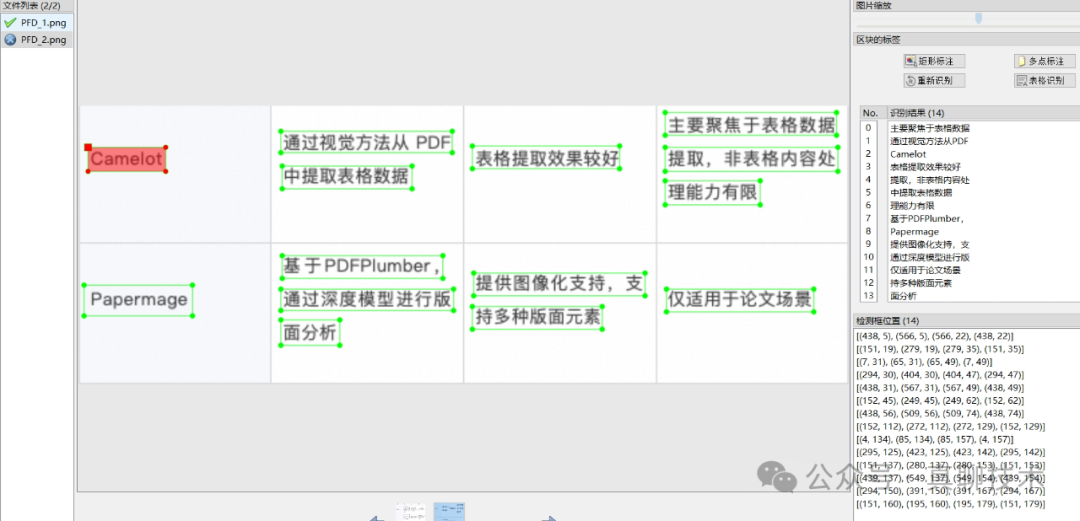Select the 表格提取效果较好 box on canvas
1080x521 pixels.
(546, 158)
